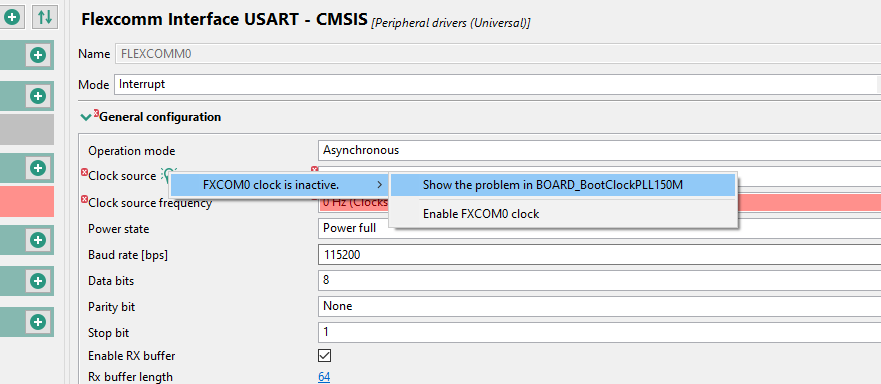Image resolution: width=881 pixels, height=384 pixels.
Task: Click the Peripheral drivers (Universal) subtitle
Action: pyautogui.click(x=451, y=23)
